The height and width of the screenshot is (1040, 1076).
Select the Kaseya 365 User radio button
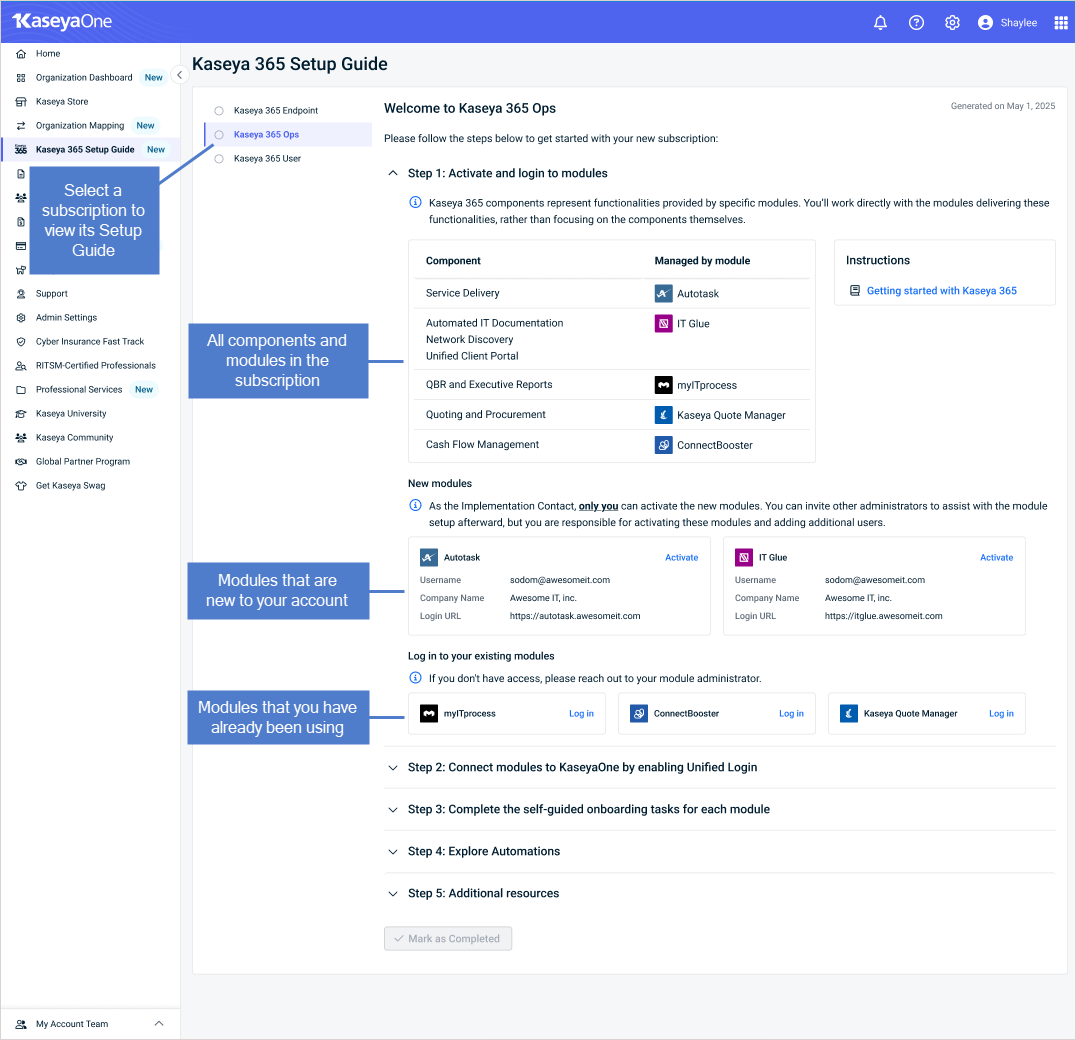[x=219, y=158]
